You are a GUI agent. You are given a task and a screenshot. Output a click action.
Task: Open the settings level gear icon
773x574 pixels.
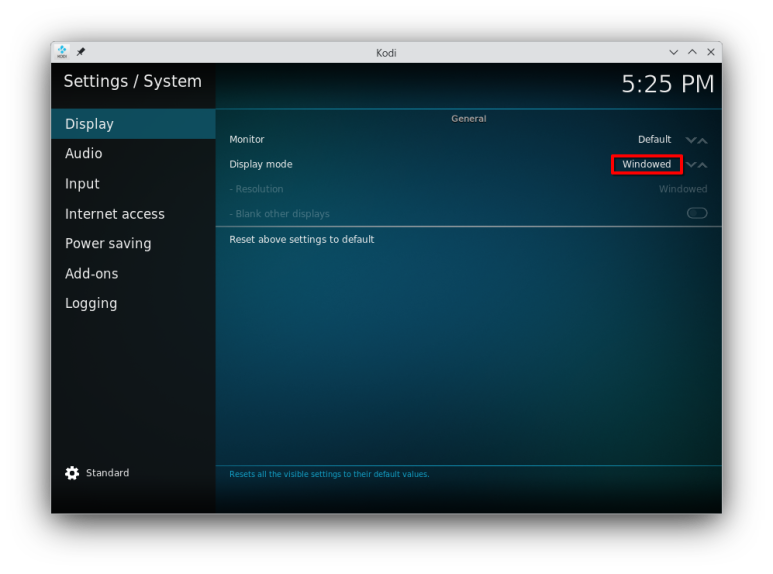72,473
